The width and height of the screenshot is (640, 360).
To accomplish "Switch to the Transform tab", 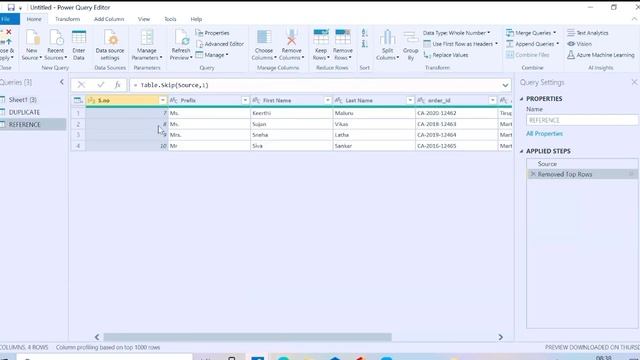I will 67,19.
